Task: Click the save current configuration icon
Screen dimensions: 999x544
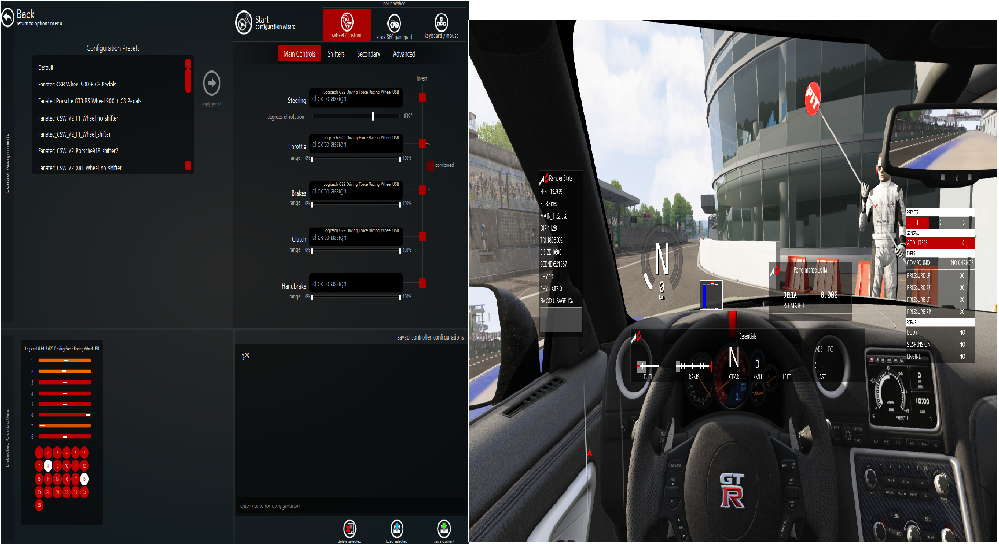Action: tap(444, 528)
